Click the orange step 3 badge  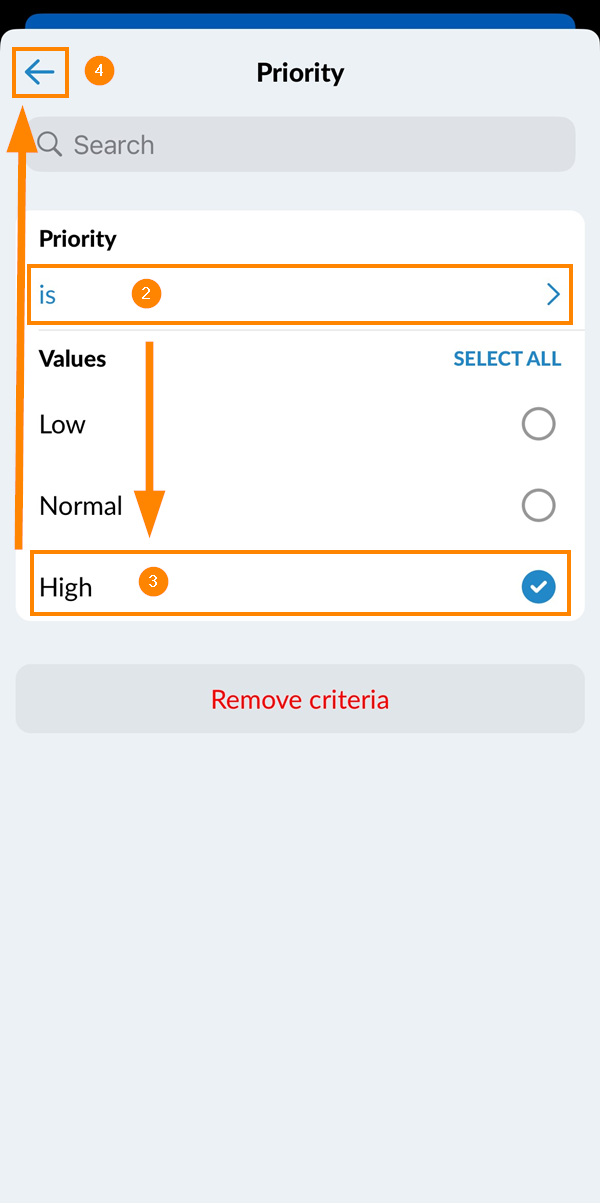coord(152,581)
